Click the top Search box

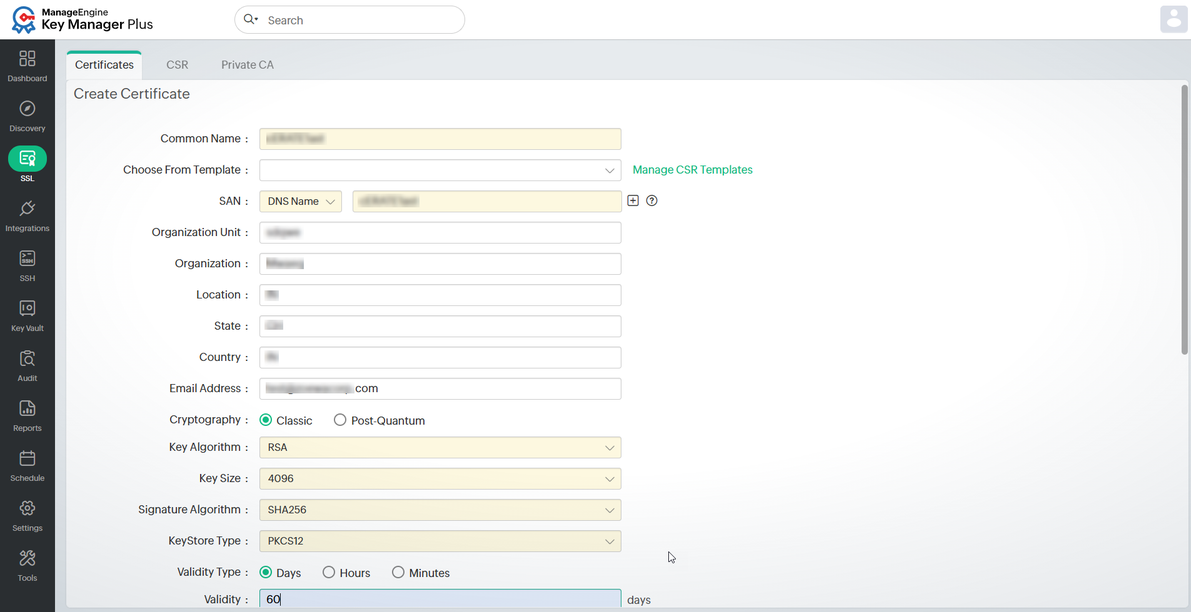click(x=349, y=20)
